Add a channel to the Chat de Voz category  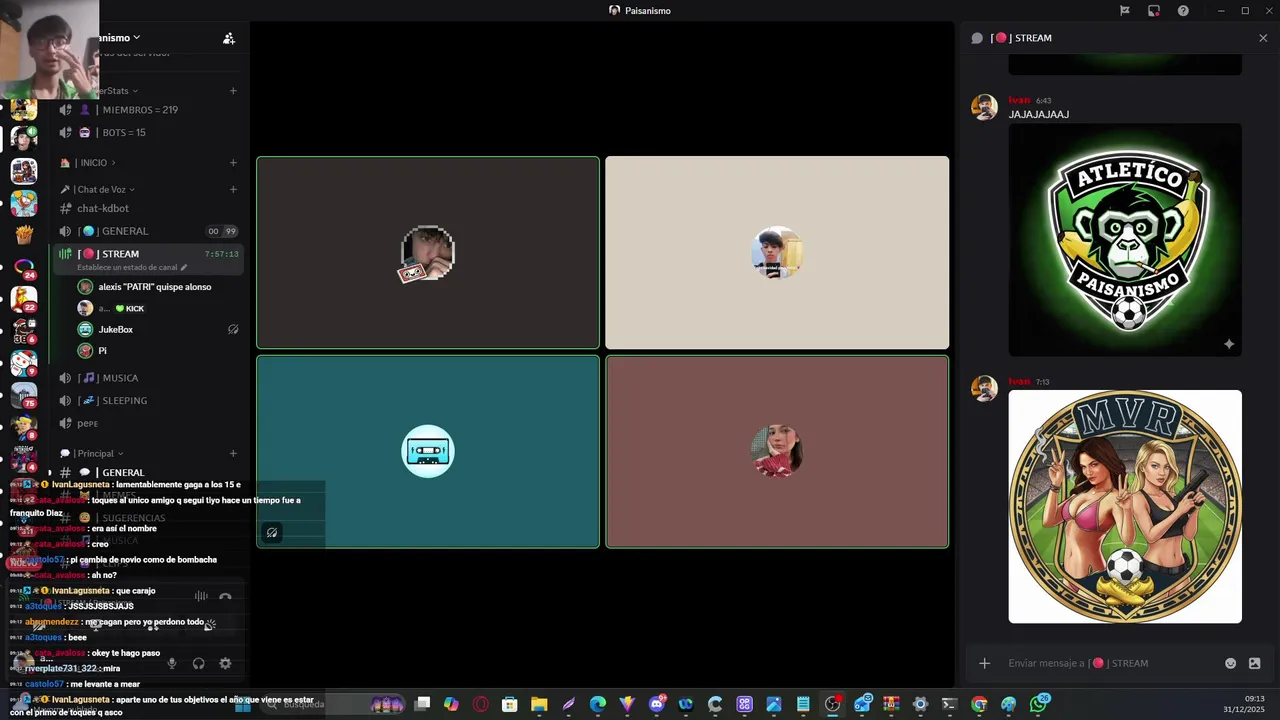[x=233, y=190]
